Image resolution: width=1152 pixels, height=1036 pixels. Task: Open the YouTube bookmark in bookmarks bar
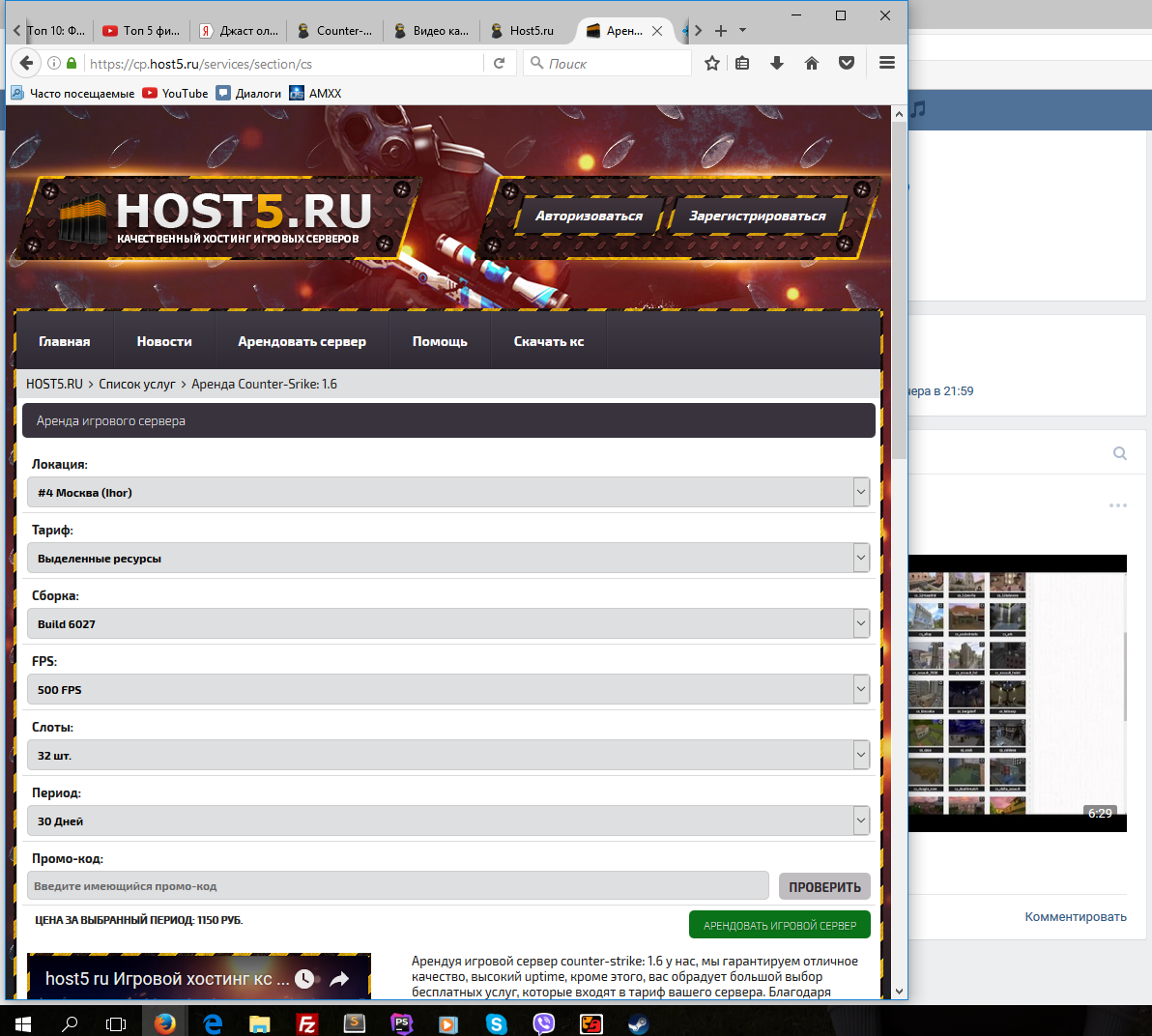click(x=176, y=94)
